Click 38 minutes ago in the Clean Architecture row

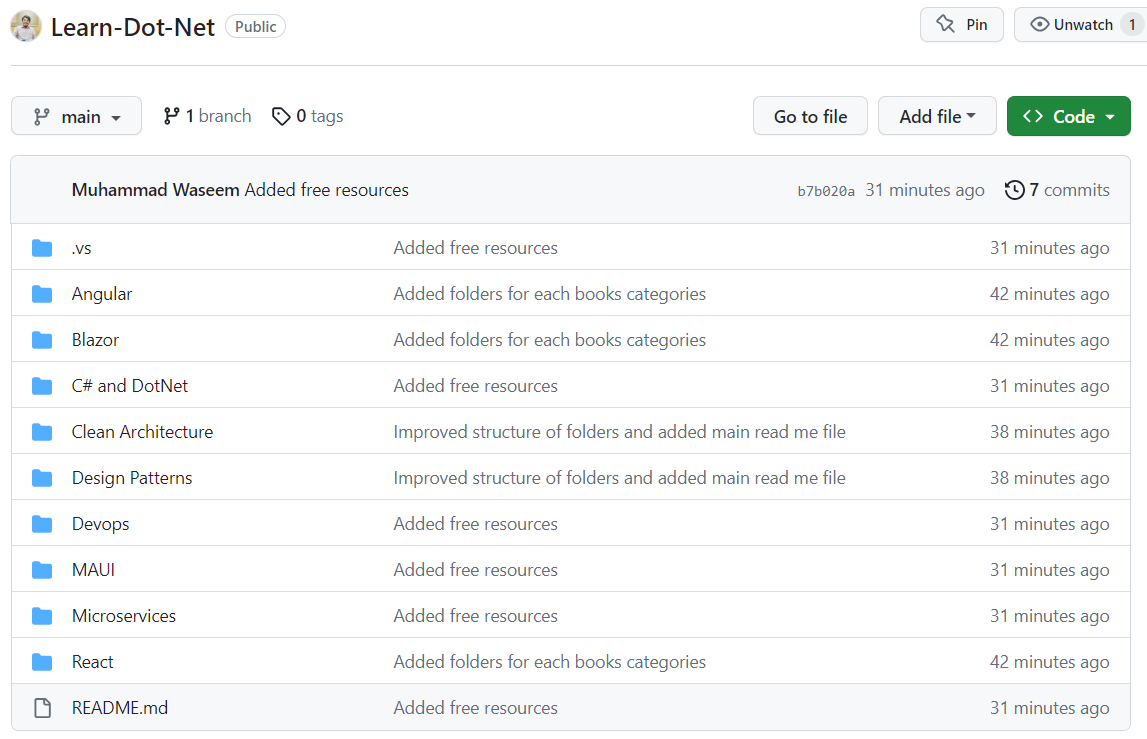point(1050,432)
